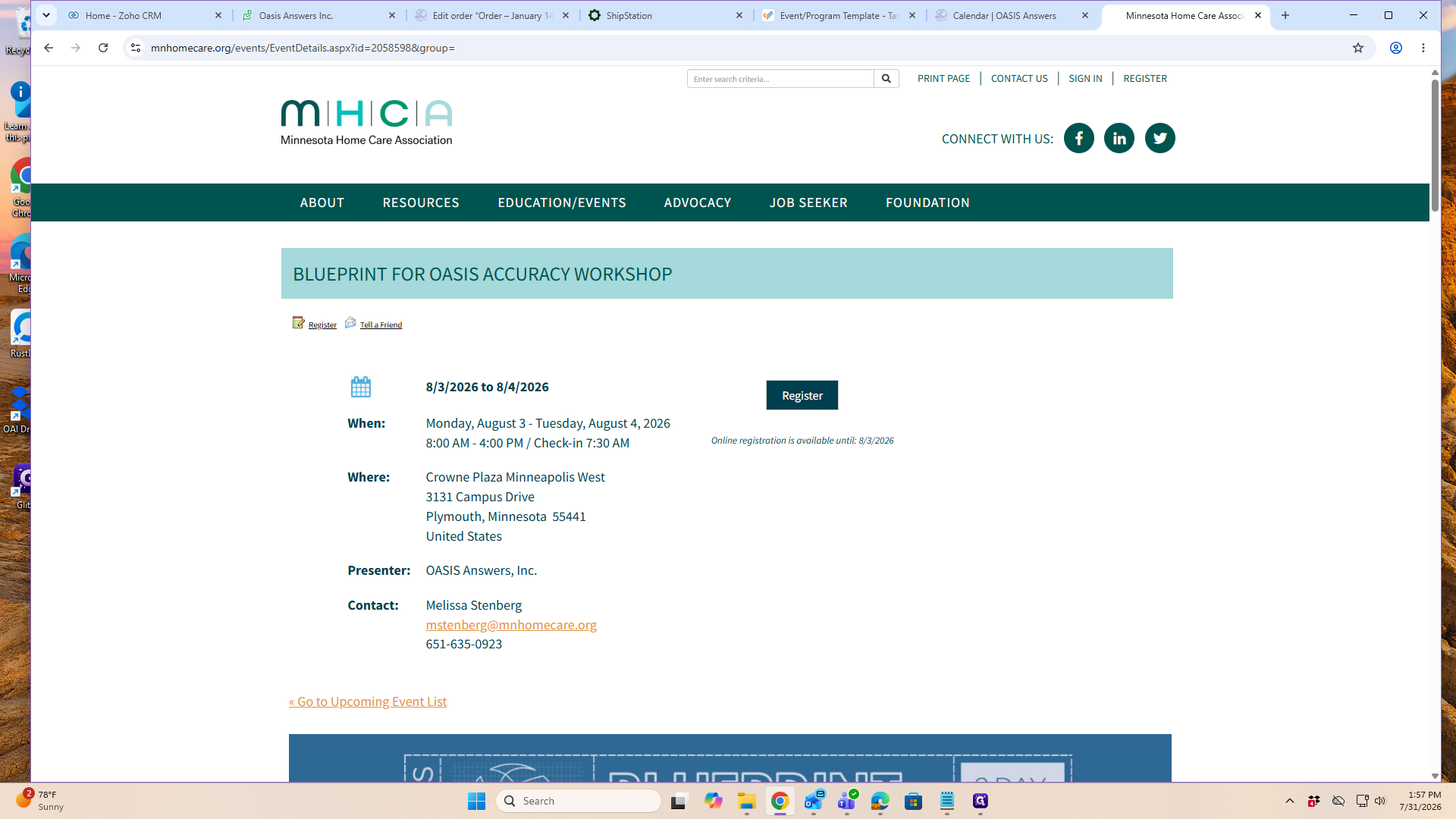This screenshot has width=1456, height=819.
Task: Open RESOURCES navigation menu
Action: coord(421,202)
